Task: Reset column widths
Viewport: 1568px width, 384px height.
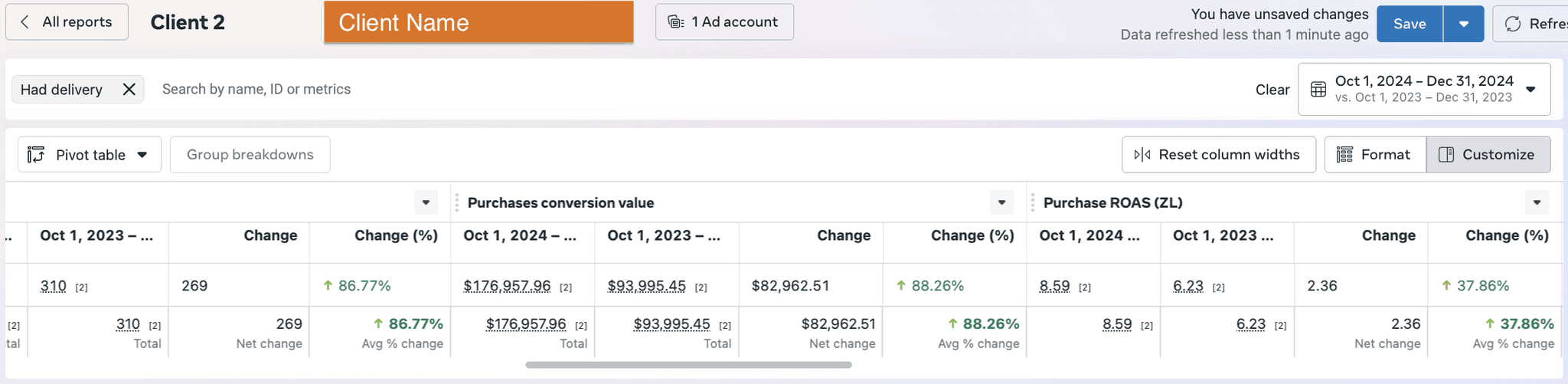Action: (1219, 155)
